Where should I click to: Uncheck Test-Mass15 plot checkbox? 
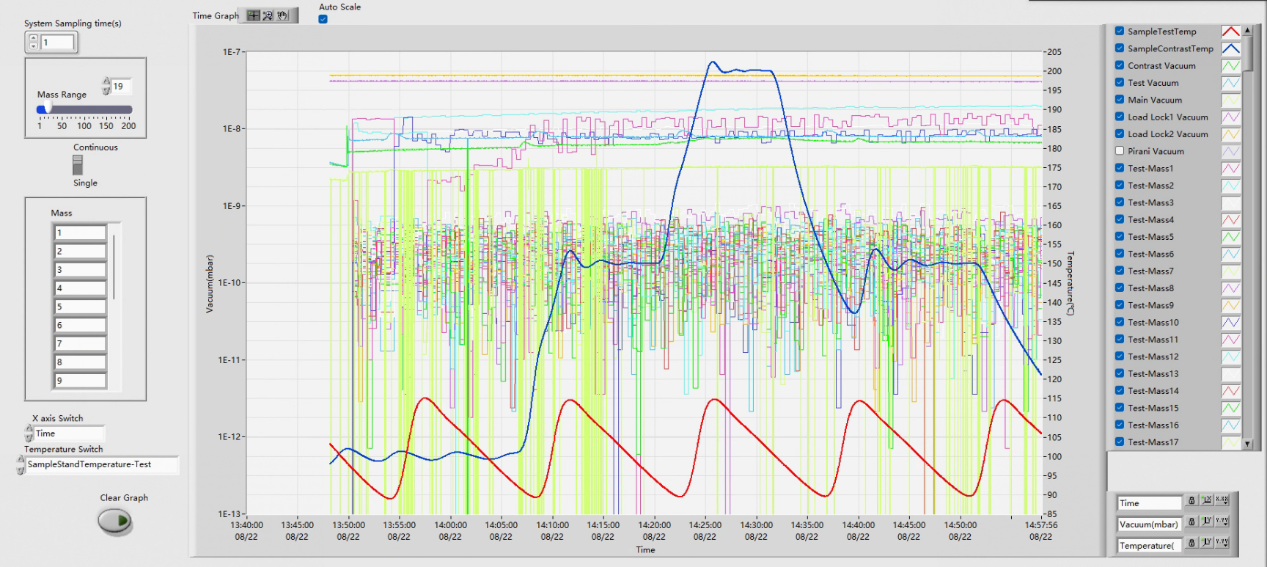click(x=1119, y=408)
